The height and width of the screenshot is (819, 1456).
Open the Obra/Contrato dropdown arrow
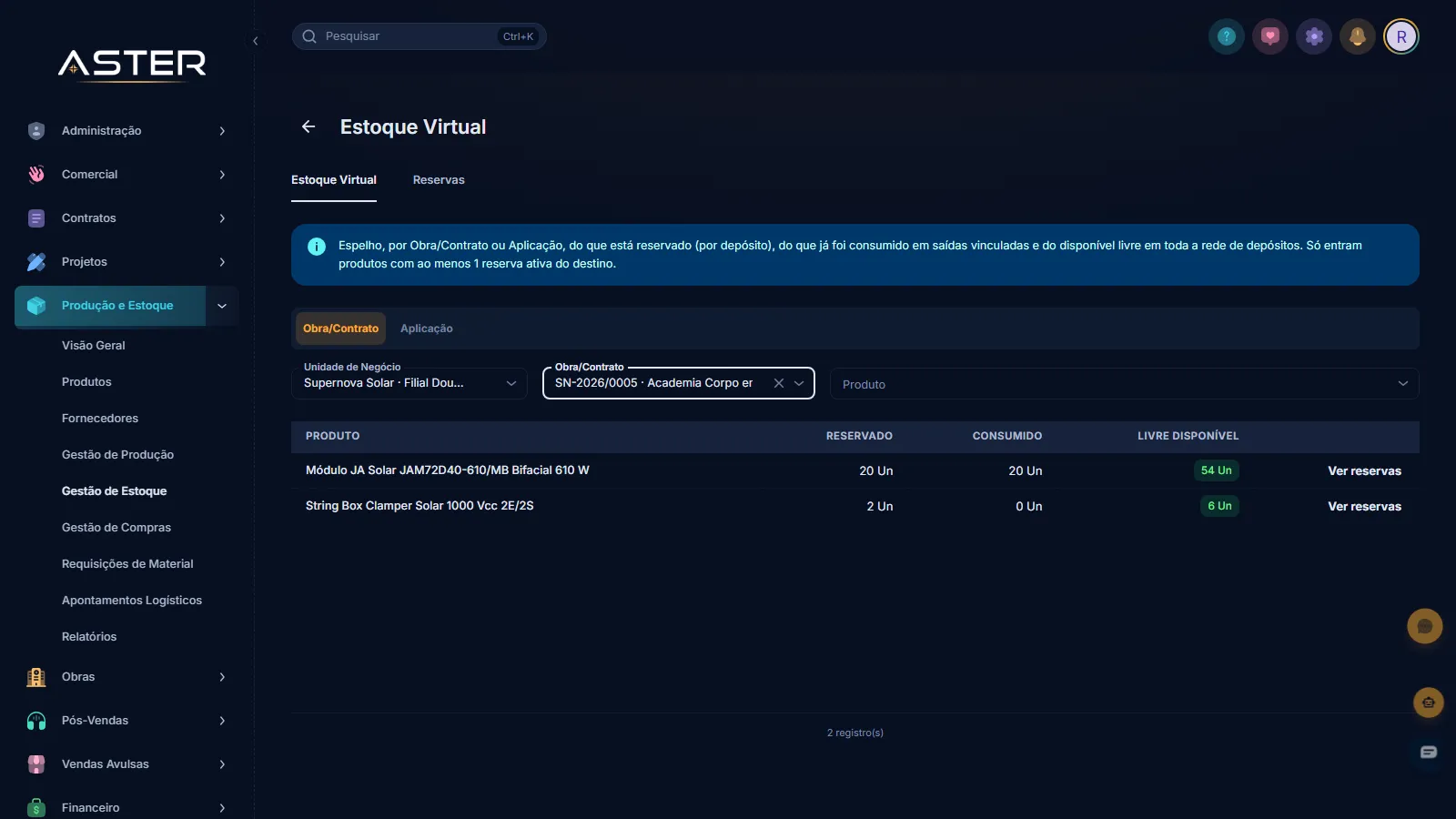click(x=799, y=383)
